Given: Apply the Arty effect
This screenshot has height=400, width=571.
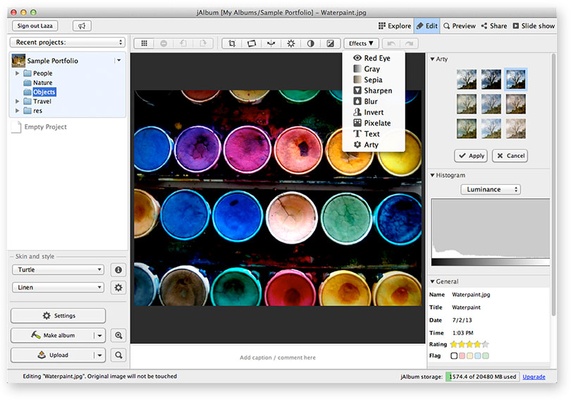Looking at the screenshot, I should (471, 156).
